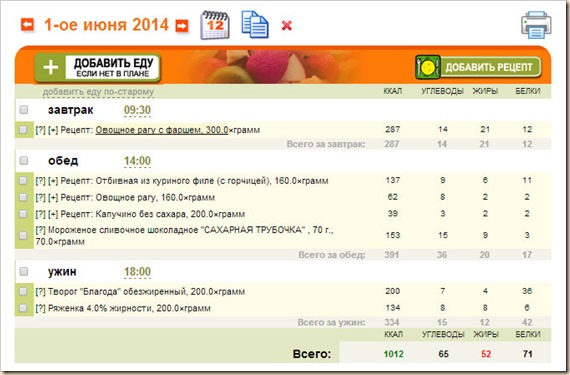Check the Творог Благода row checkbox
Screen dimensions: 570x375
pyautogui.click(x=23, y=291)
